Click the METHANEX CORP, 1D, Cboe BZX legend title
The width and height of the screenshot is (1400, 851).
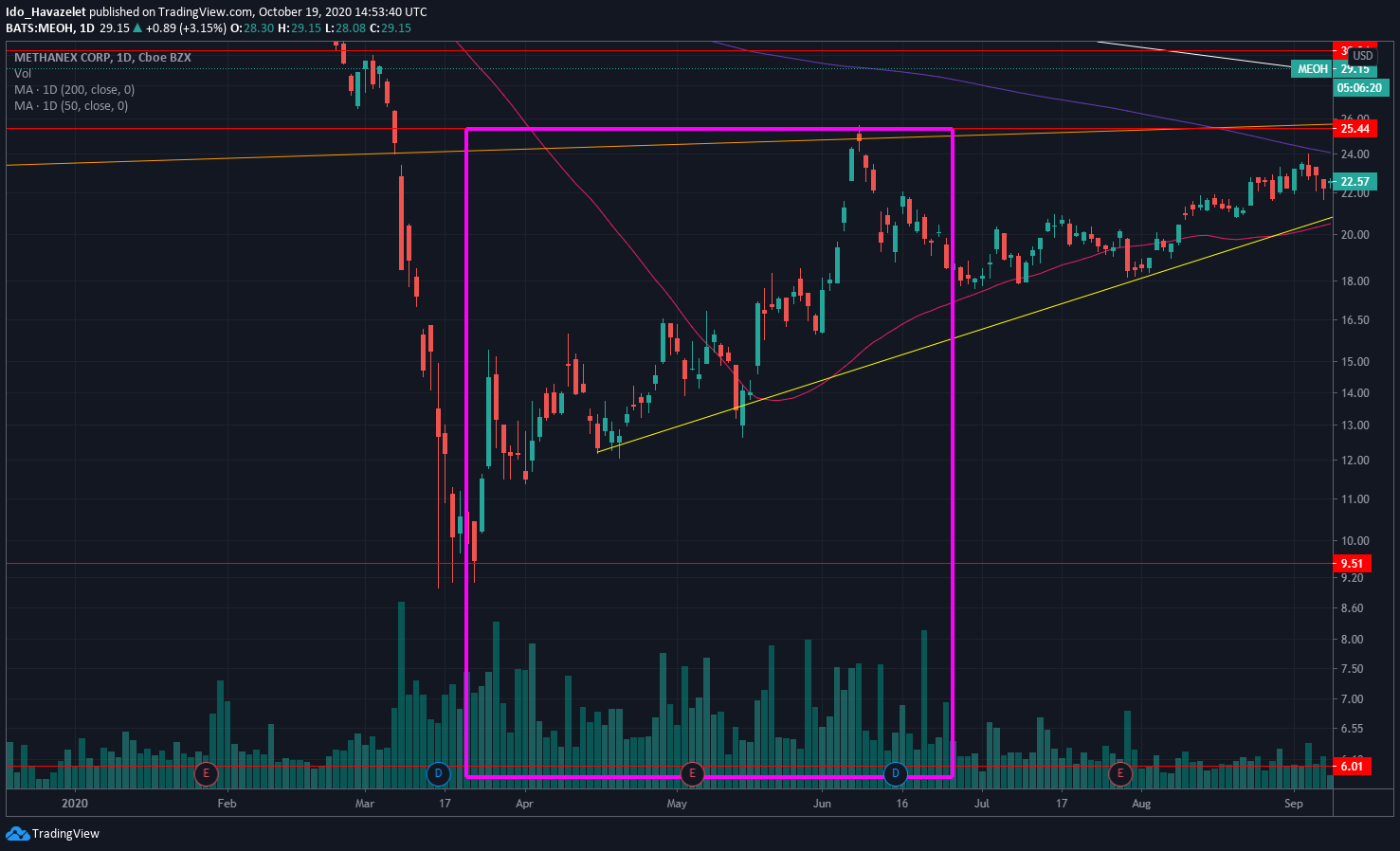[x=102, y=58]
